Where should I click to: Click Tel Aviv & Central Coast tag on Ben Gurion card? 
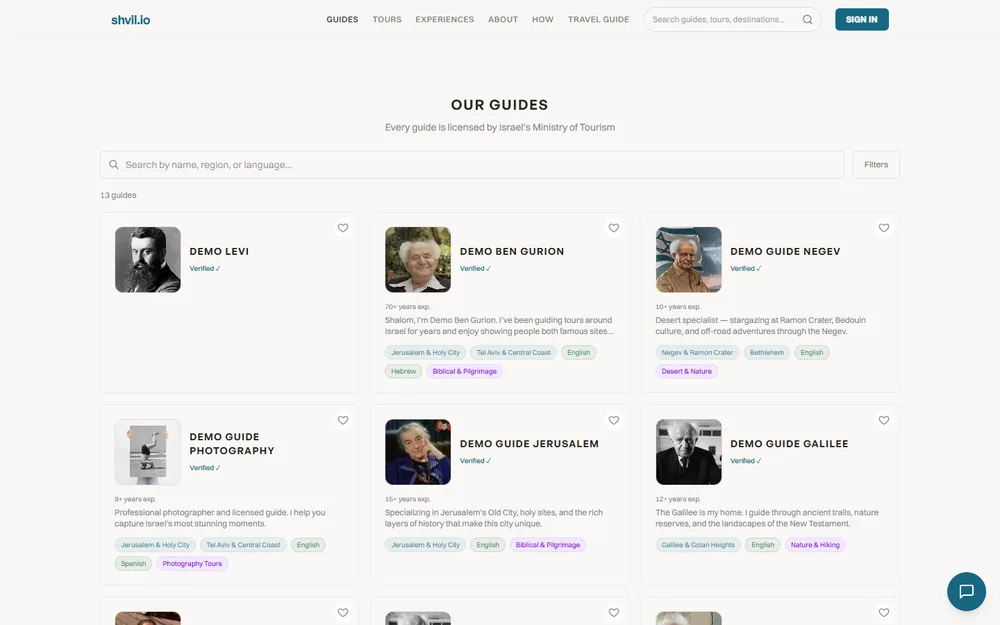tap(513, 353)
